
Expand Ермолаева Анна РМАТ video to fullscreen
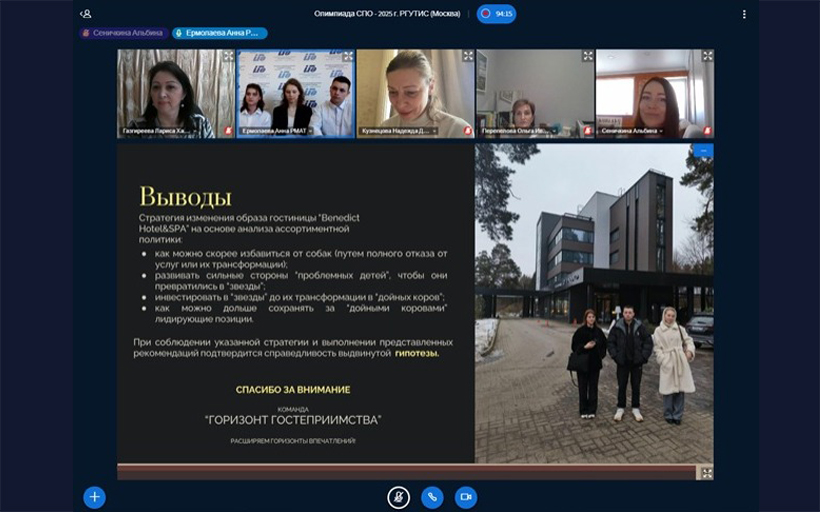pos(348,56)
